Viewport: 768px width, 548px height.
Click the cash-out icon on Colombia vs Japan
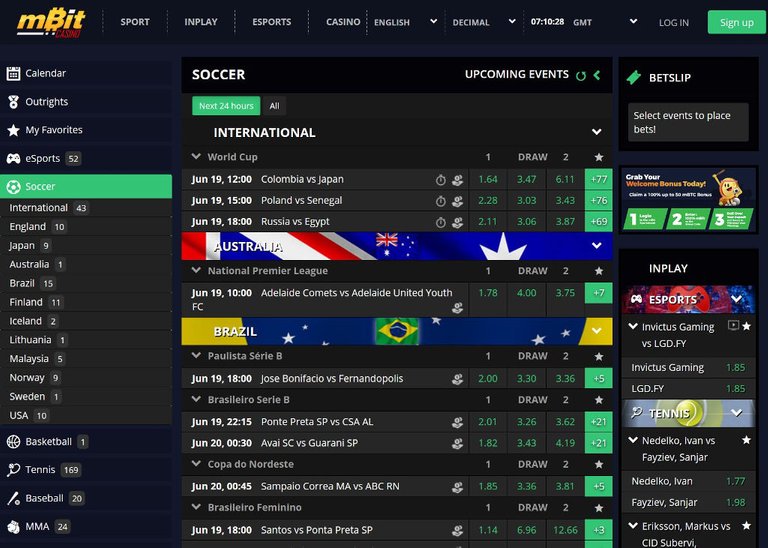point(457,180)
